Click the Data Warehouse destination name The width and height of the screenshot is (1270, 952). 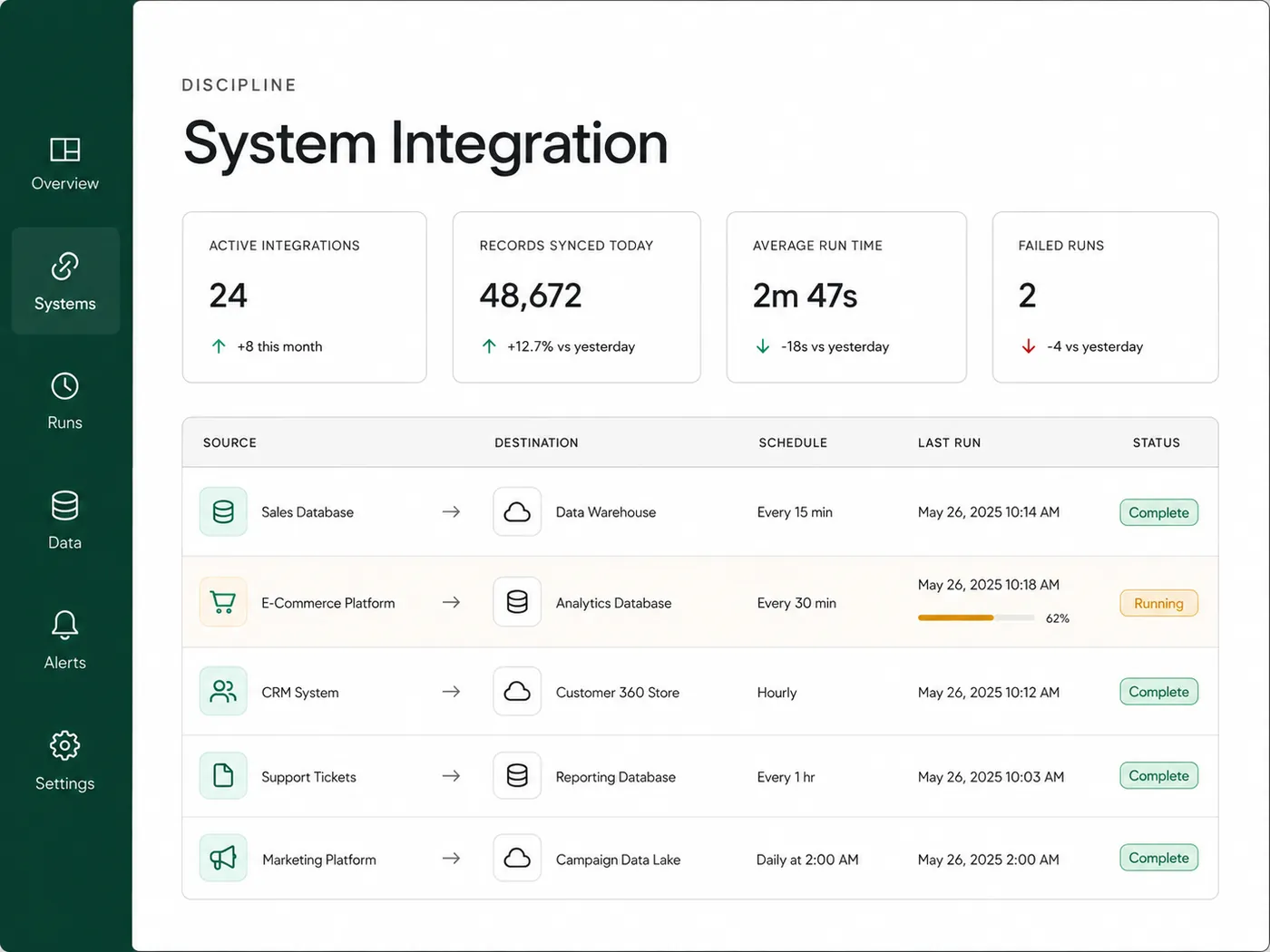606,512
